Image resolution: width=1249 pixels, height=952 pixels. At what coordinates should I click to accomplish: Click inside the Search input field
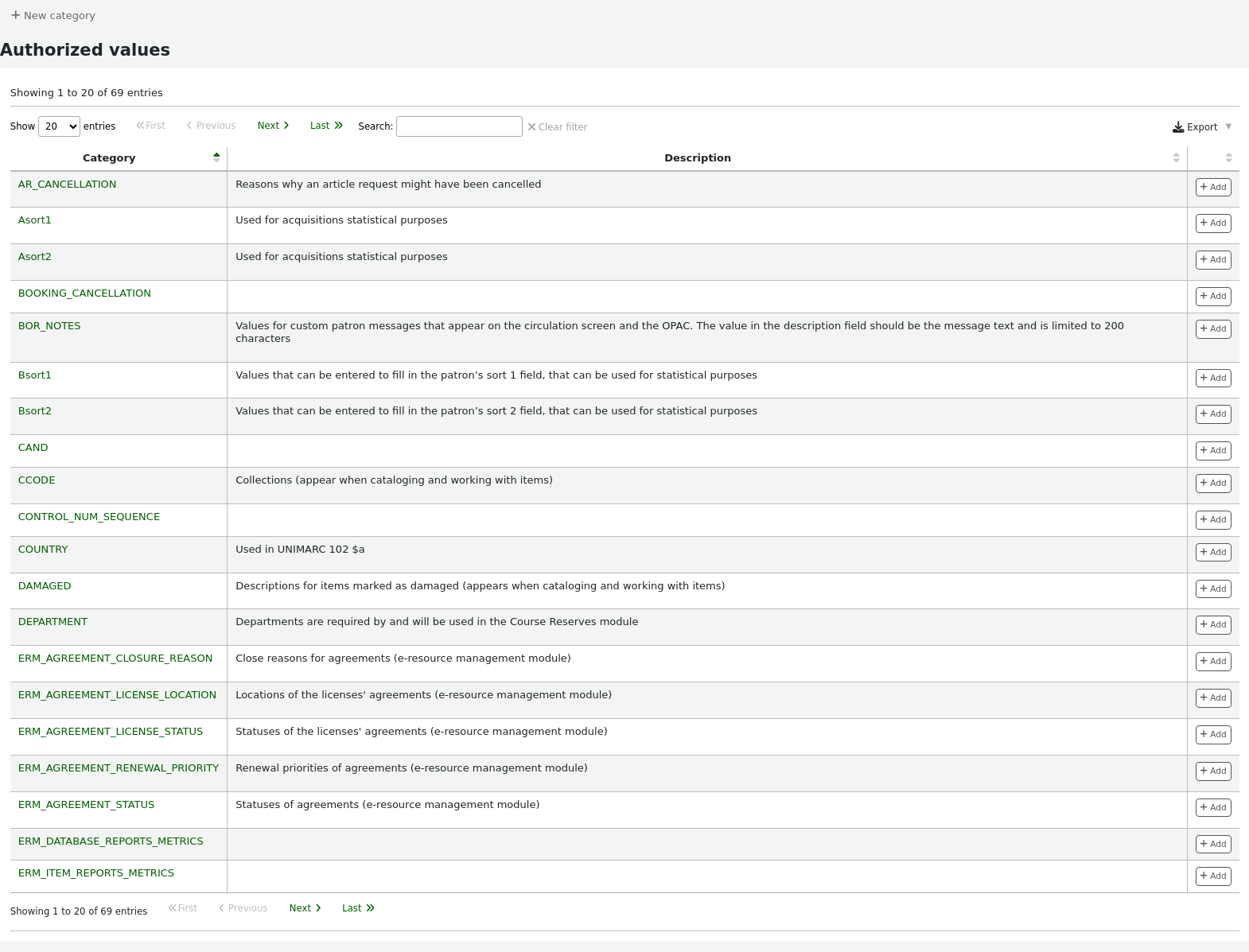click(459, 126)
